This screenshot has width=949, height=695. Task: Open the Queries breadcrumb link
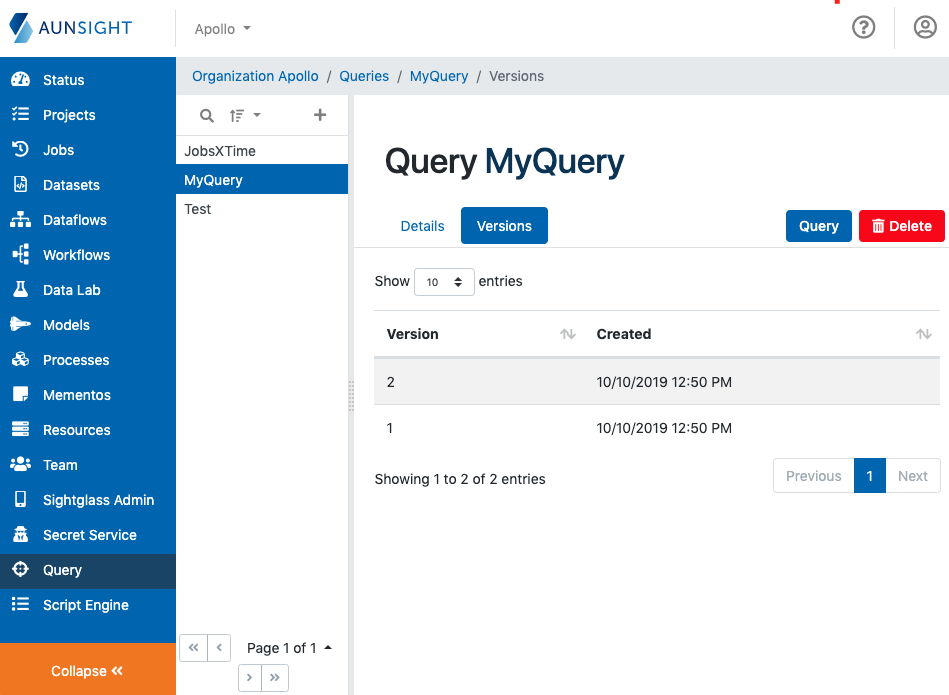pyautogui.click(x=363, y=76)
